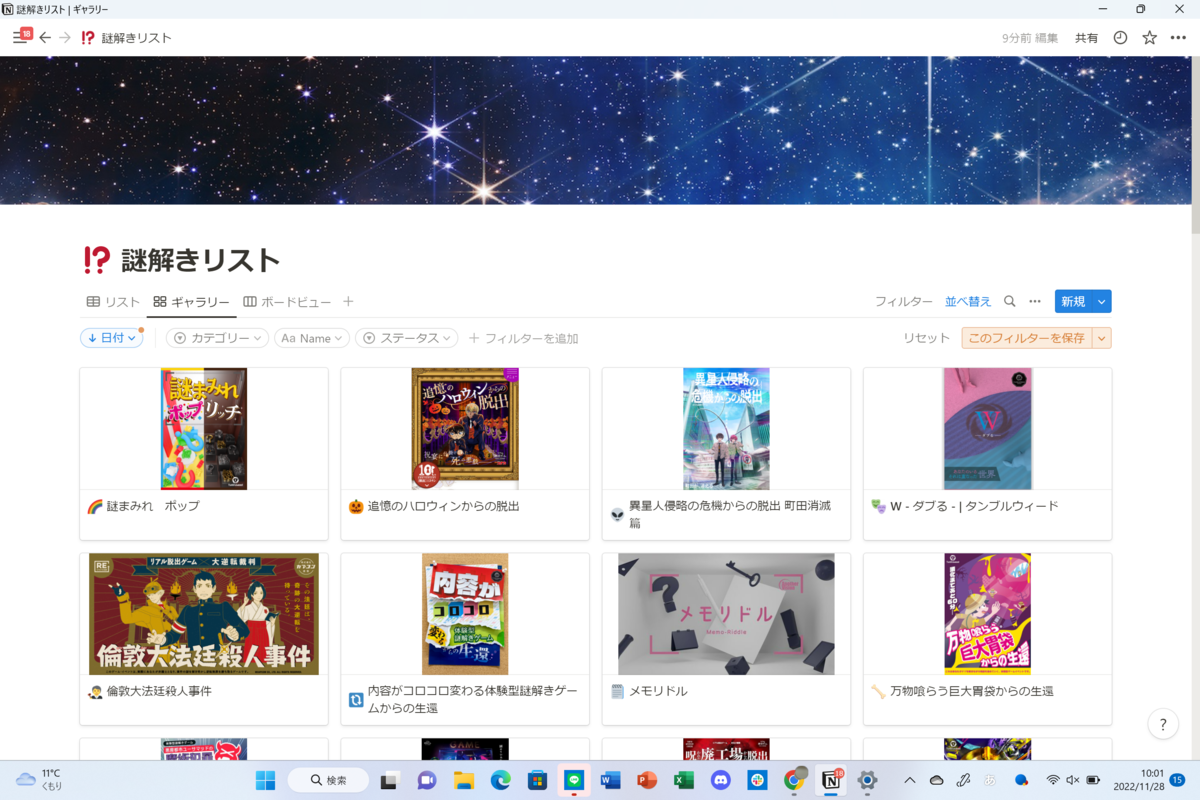Viewport: 1200px width, 800px height.
Task: Expand the 新規 button dropdown arrow
Action: [x=1101, y=301]
